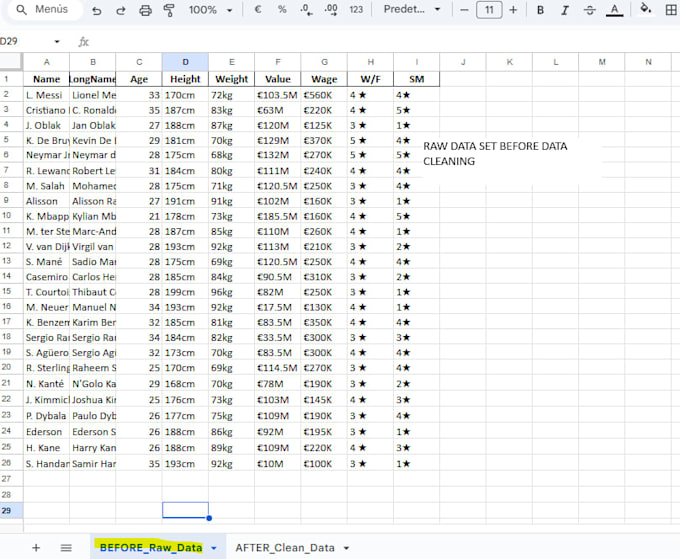Switch to BEFORE_Raw_Data tab

(x=151, y=548)
